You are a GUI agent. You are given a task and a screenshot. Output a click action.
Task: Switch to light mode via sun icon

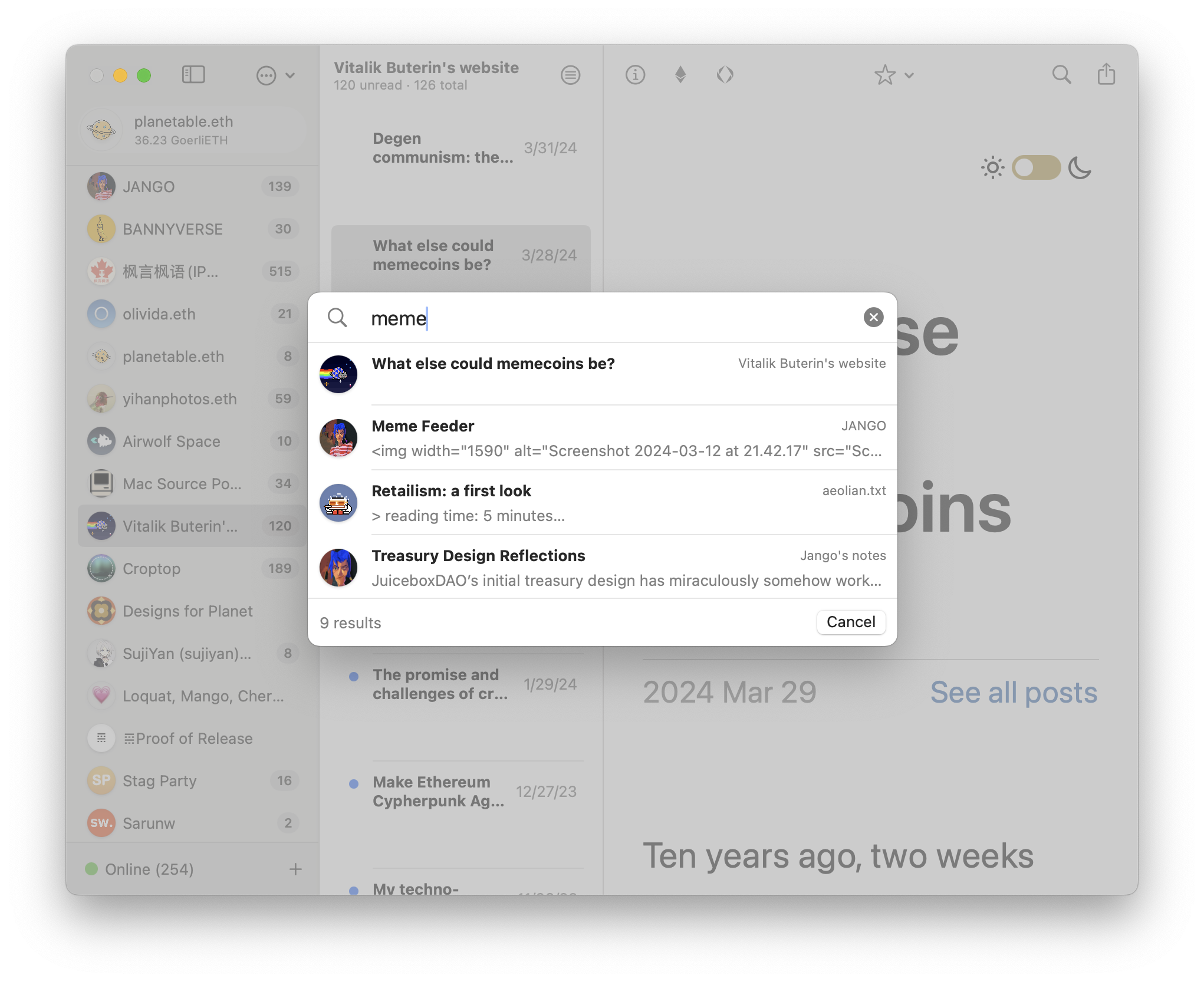992,168
